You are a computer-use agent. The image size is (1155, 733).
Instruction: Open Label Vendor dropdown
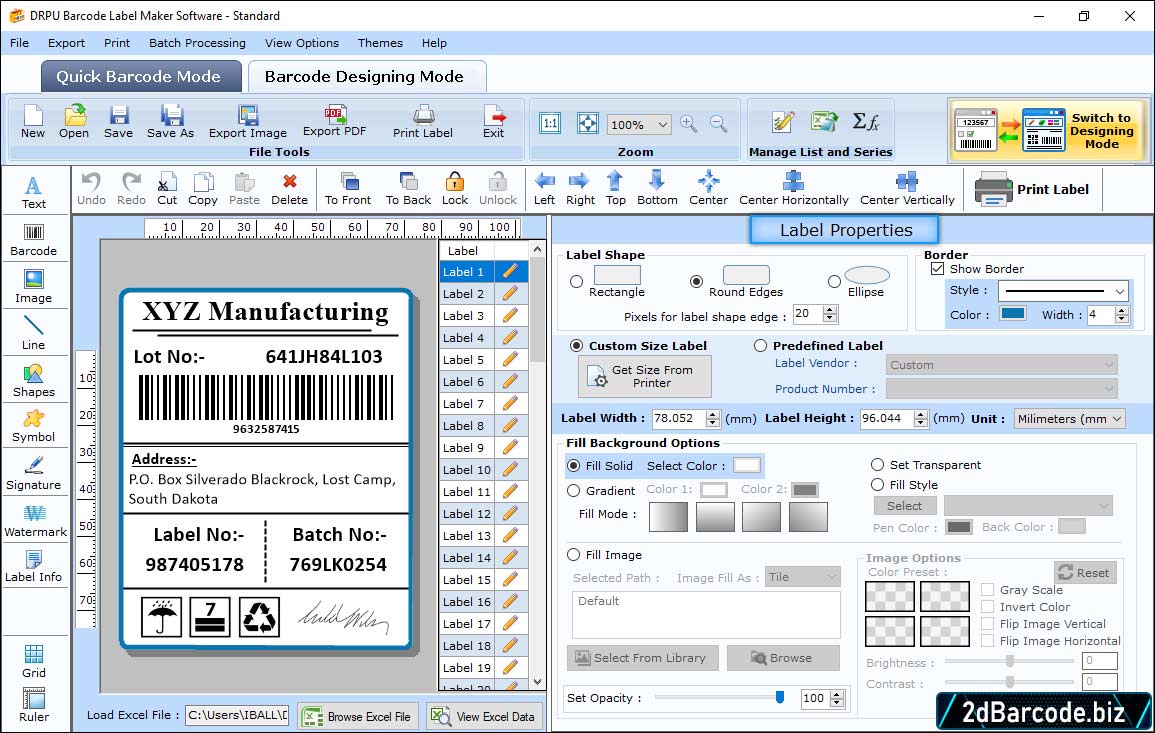pos(1001,365)
